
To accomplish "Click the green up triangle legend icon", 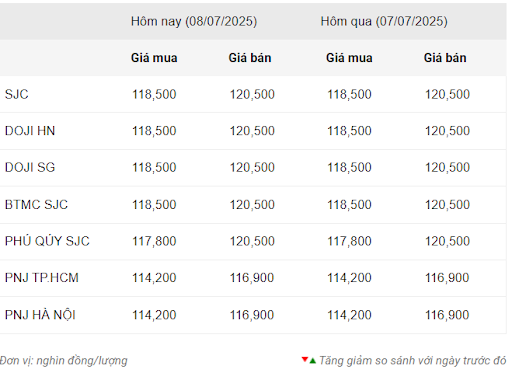I will click(x=312, y=361).
